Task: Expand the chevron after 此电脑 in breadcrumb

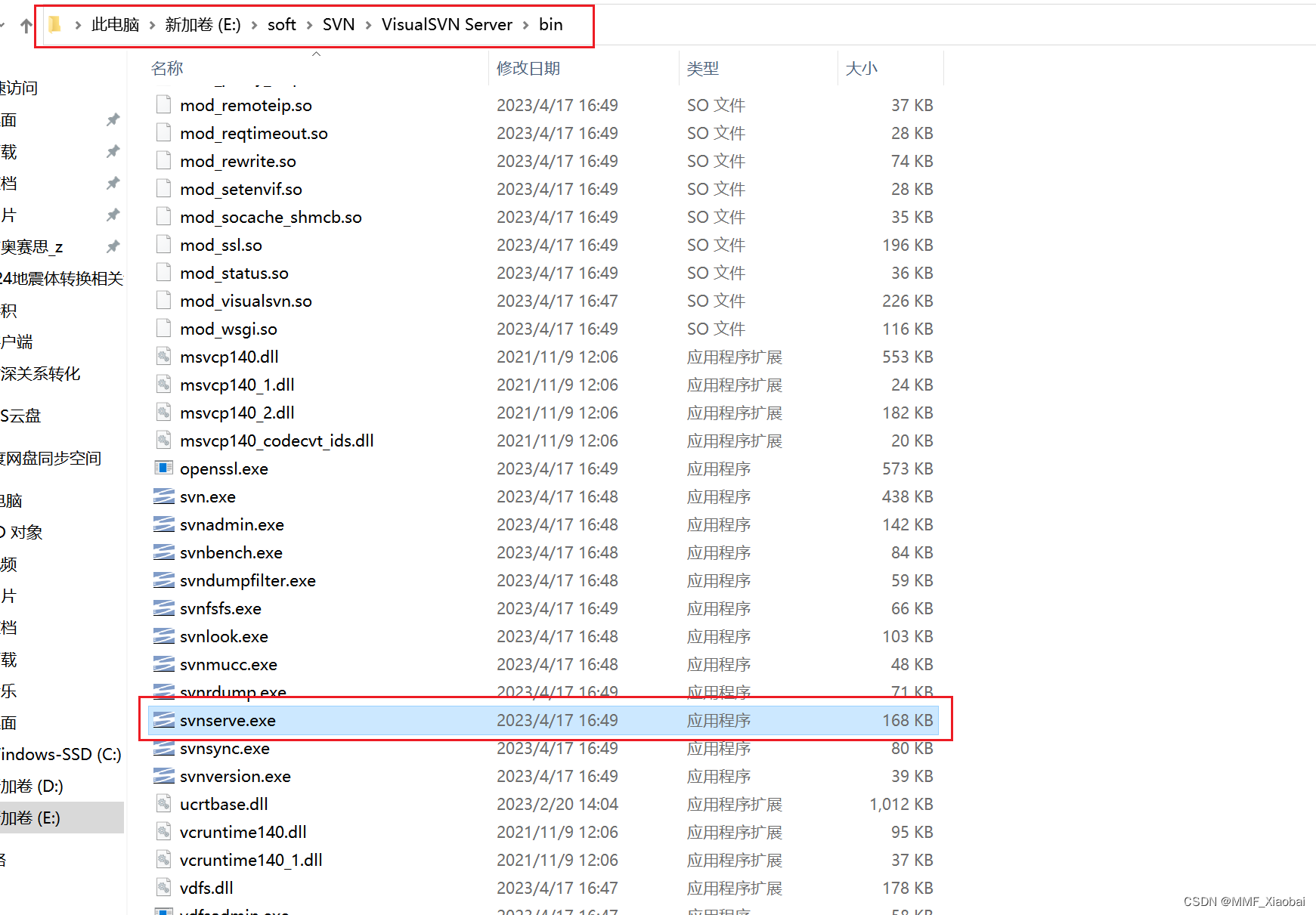Action: (x=152, y=25)
